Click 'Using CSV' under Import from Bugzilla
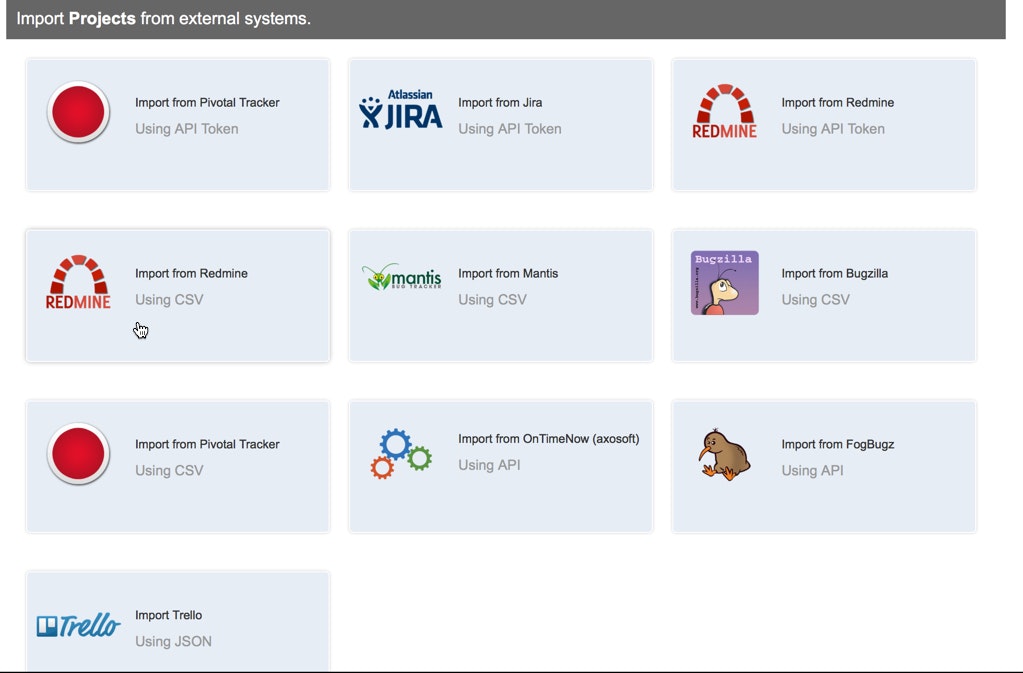 [816, 300]
